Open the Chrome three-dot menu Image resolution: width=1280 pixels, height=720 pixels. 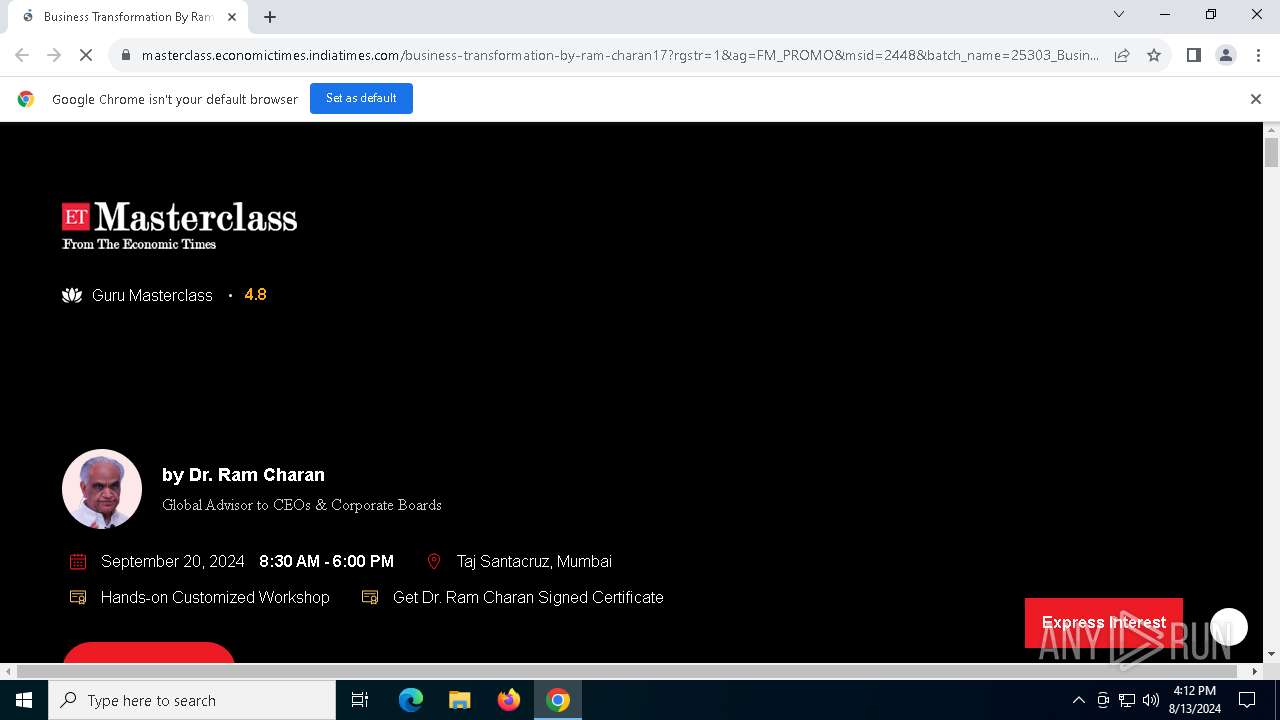1258,55
